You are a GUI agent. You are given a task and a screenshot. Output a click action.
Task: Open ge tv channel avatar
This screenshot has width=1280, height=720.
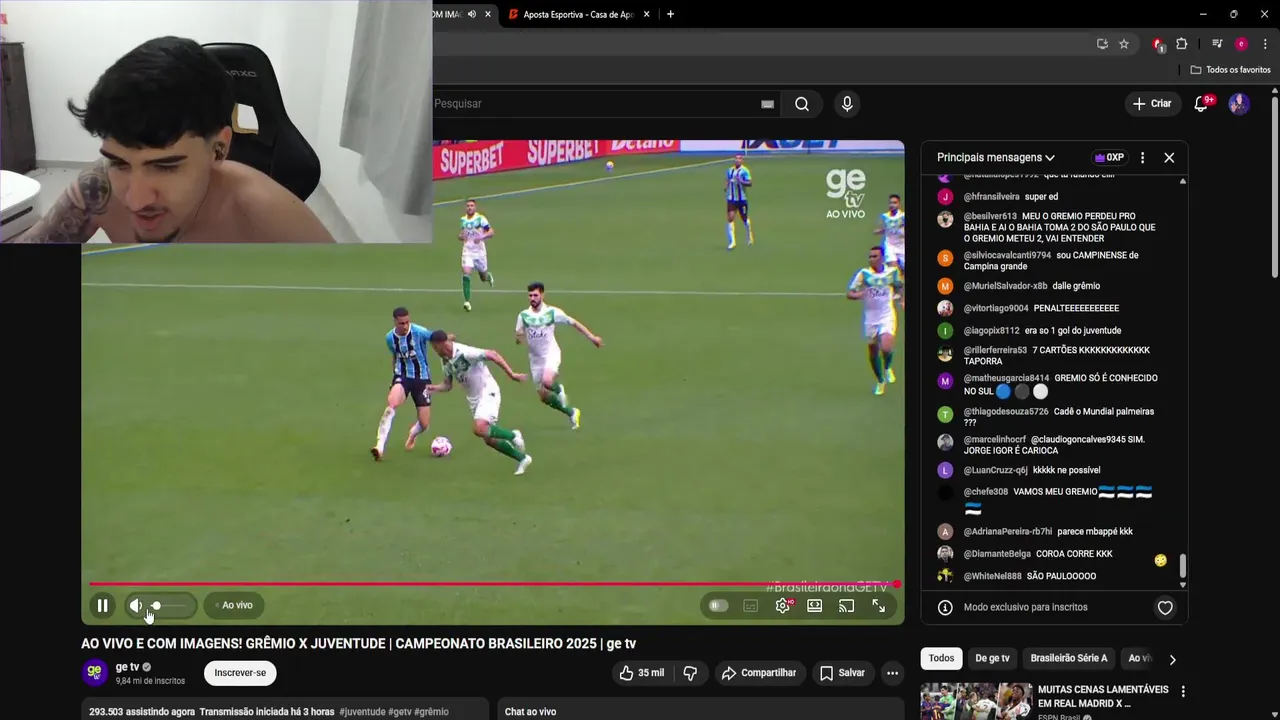pos(95,673)
